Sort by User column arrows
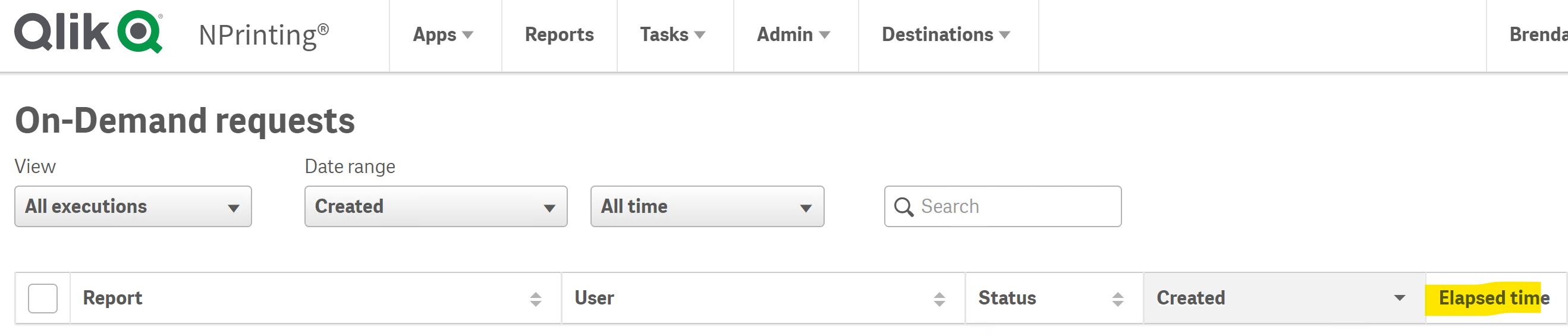1568x336 pixels. (x=939, y=299)
